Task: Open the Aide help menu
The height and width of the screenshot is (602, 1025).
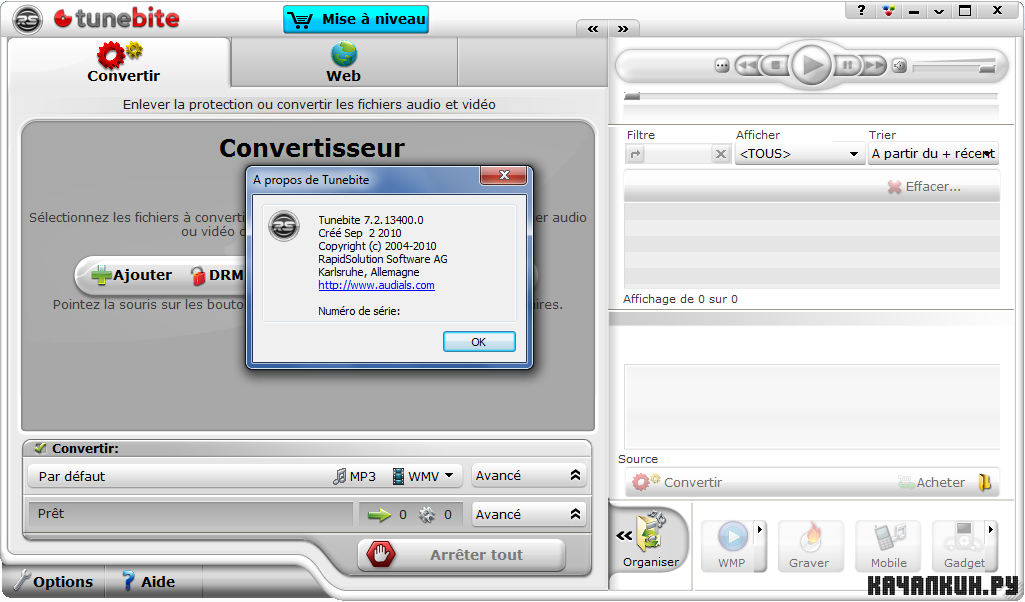Action: pos(149,581)
